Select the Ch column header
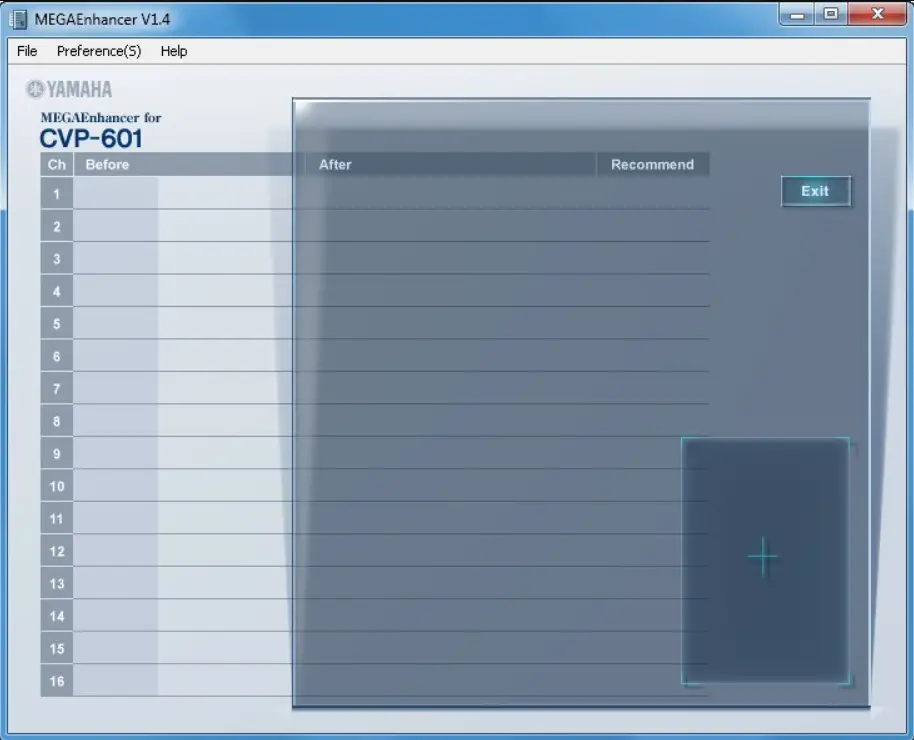 (x=55, y=164)
